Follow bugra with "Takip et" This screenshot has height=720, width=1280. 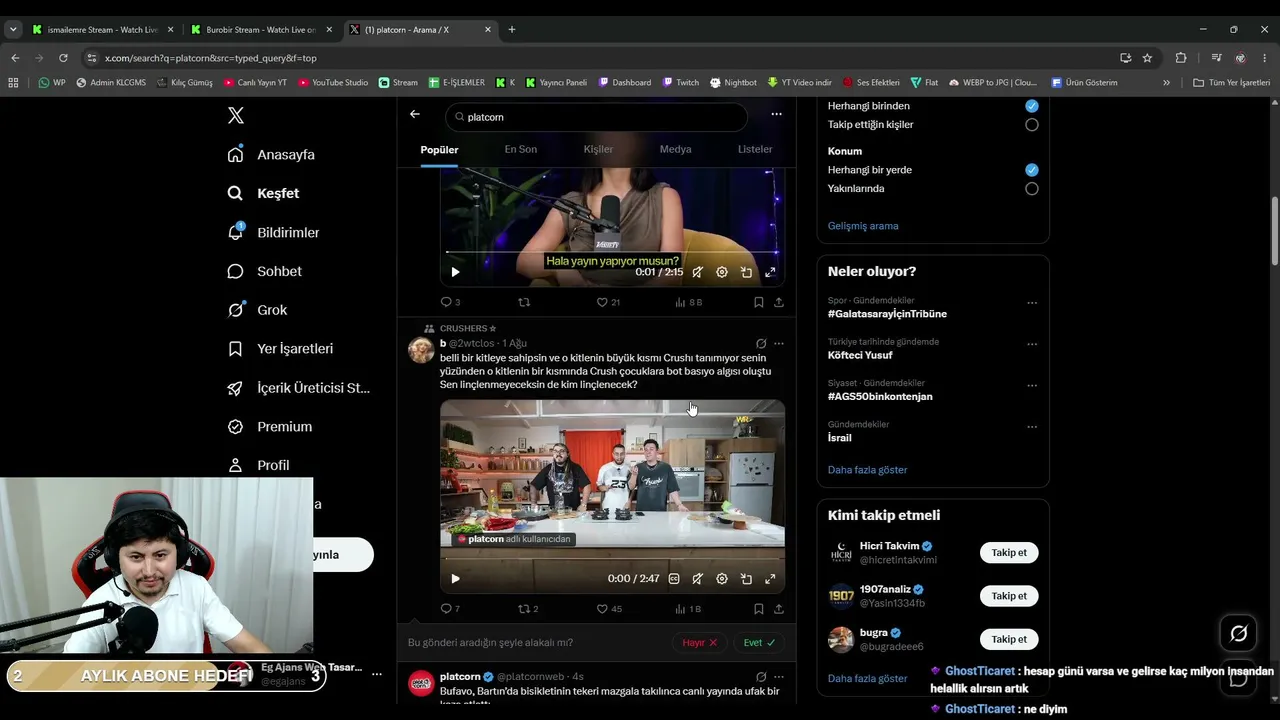pyautogui.click(x=1009, y=639)
